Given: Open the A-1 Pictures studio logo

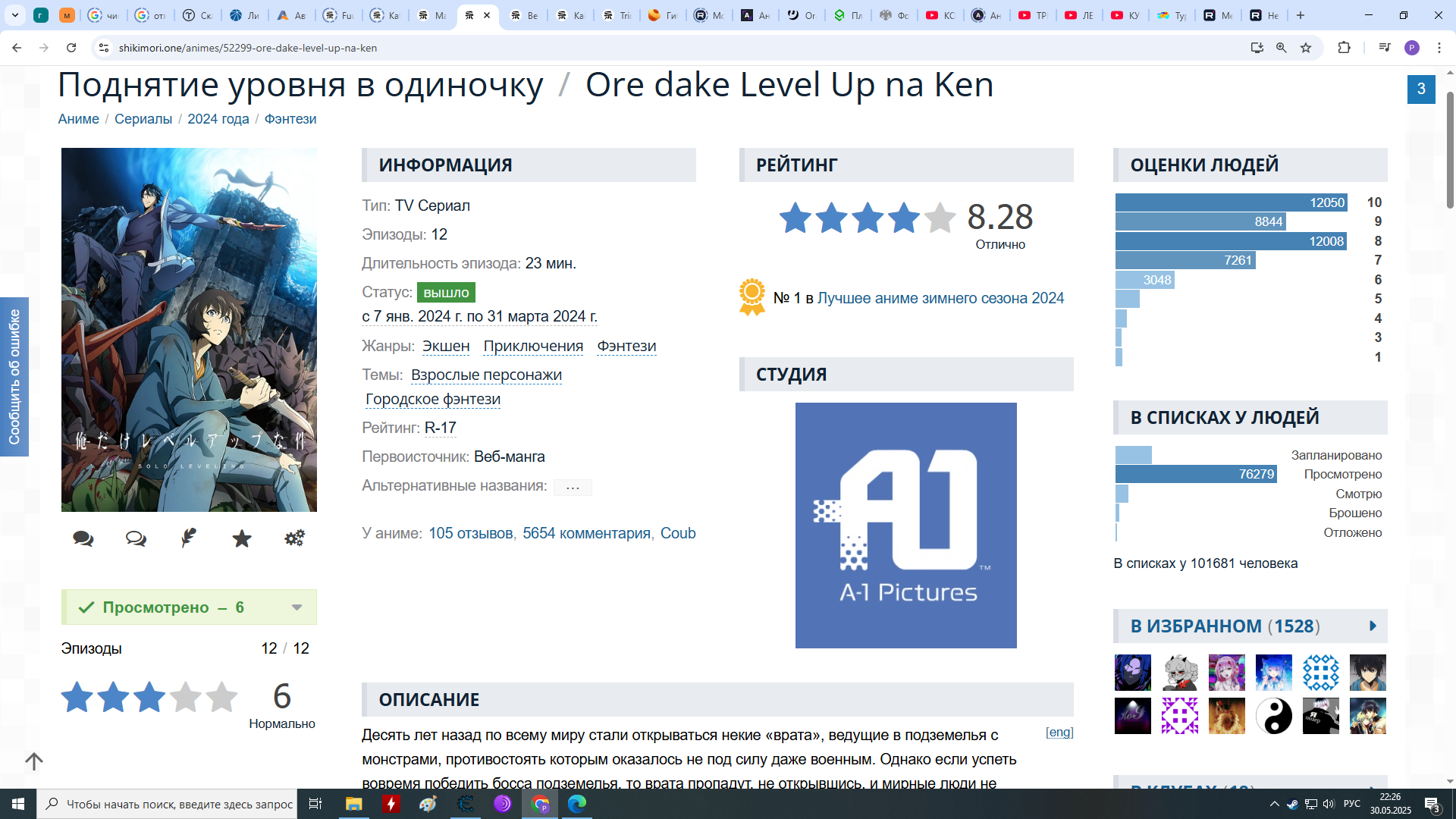Looking at the screenshot, I should click(x=906, y=526).
